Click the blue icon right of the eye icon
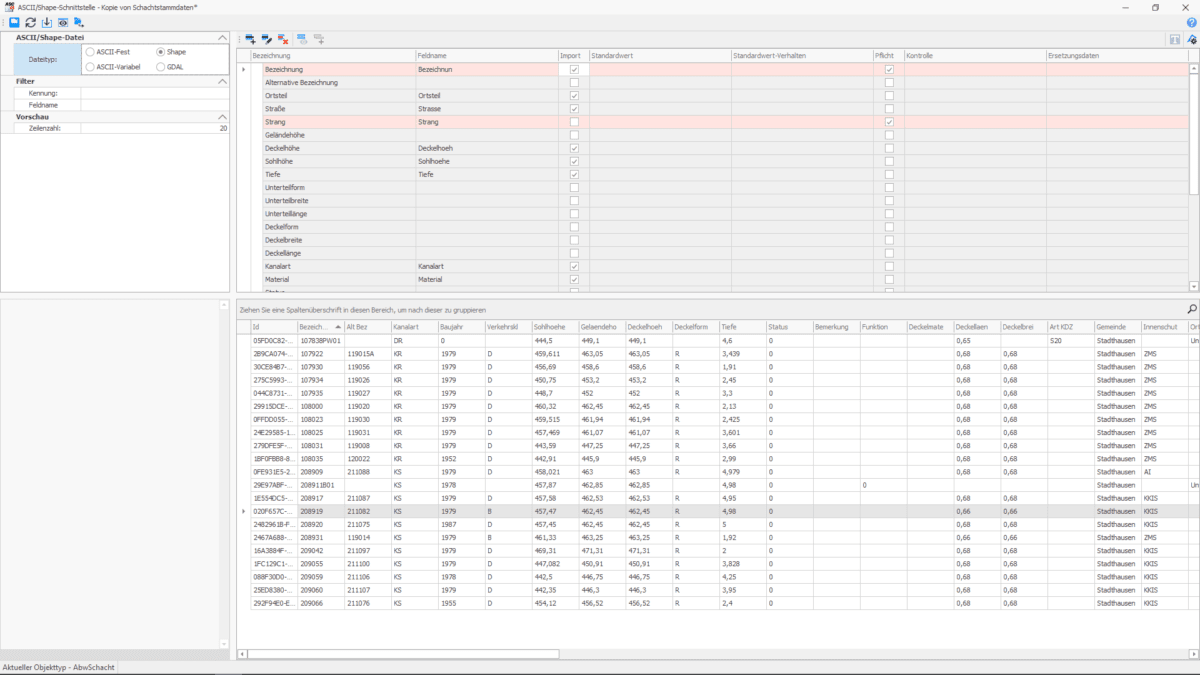This screenshot has height=675, width=1200. (x=78, y=22)
